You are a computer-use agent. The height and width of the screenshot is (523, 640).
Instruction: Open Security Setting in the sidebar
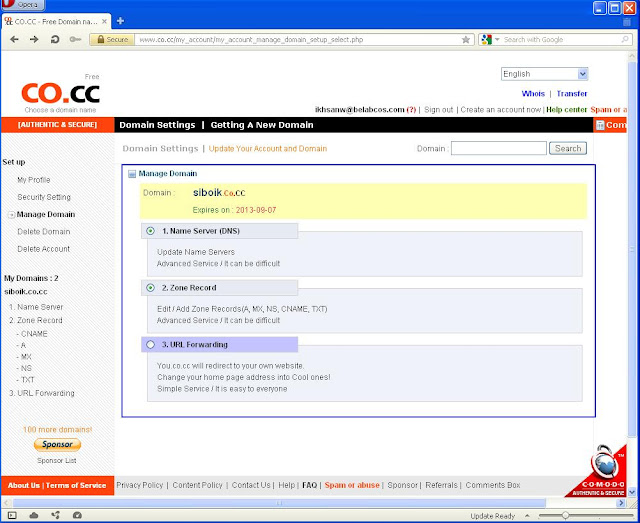[x=44, y=197]
